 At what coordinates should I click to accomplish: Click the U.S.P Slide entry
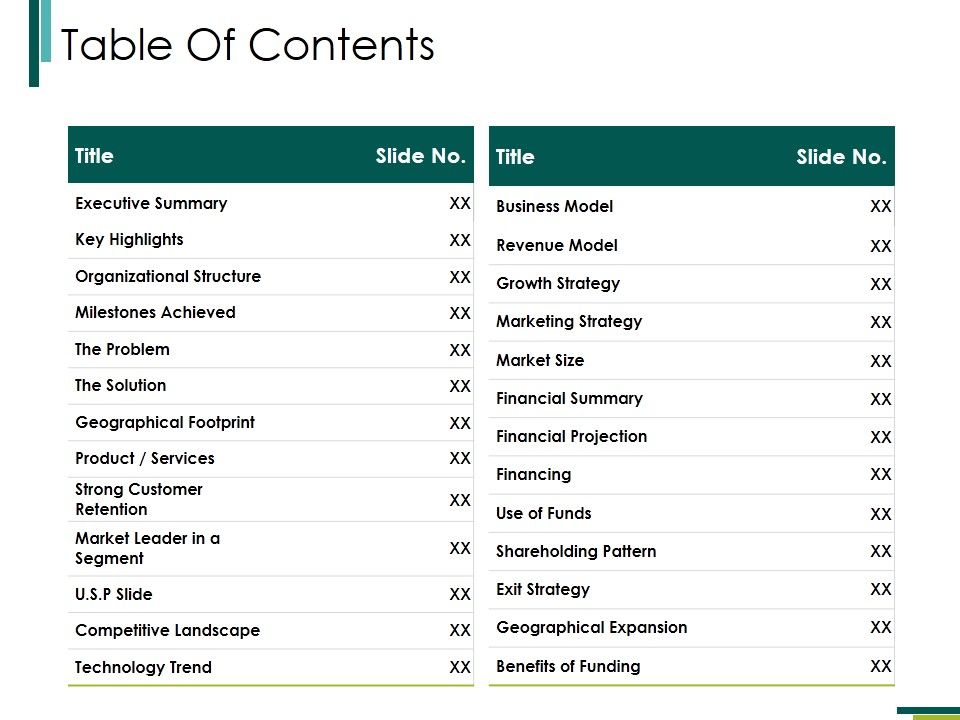114,595
